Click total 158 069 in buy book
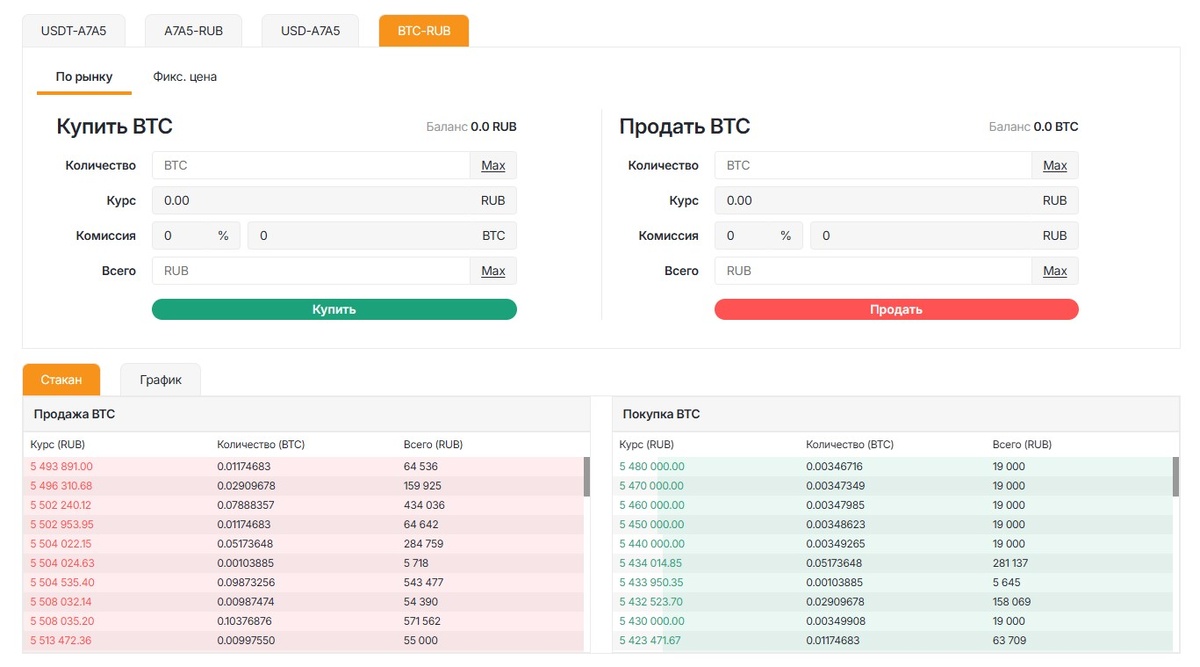Viewport: 1200px width, 667px height. (1011, 602)
